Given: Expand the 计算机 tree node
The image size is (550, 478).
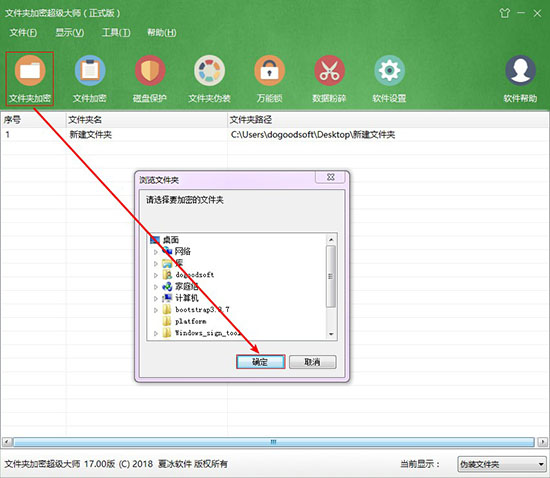Looking at the screenshot, I should pyautogui.click(x=156, y=298).
